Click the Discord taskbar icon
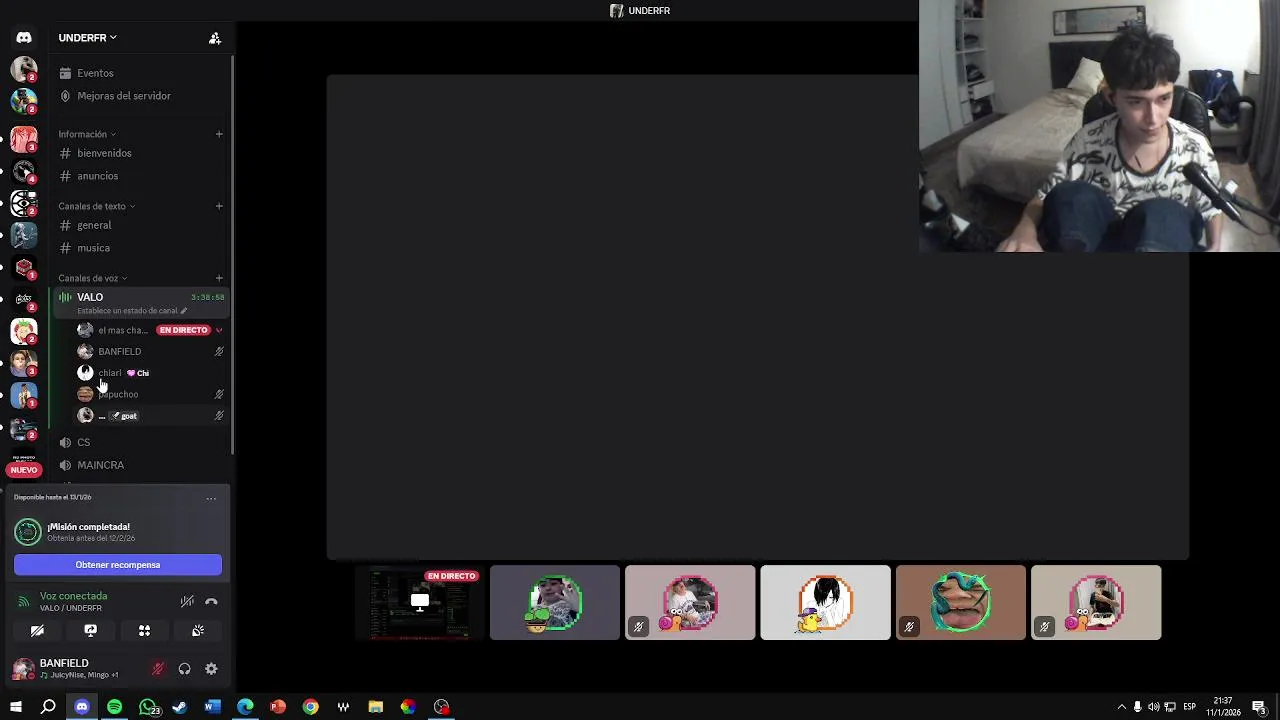Screen dimensions: 1280x720 [x=82, y=707]
